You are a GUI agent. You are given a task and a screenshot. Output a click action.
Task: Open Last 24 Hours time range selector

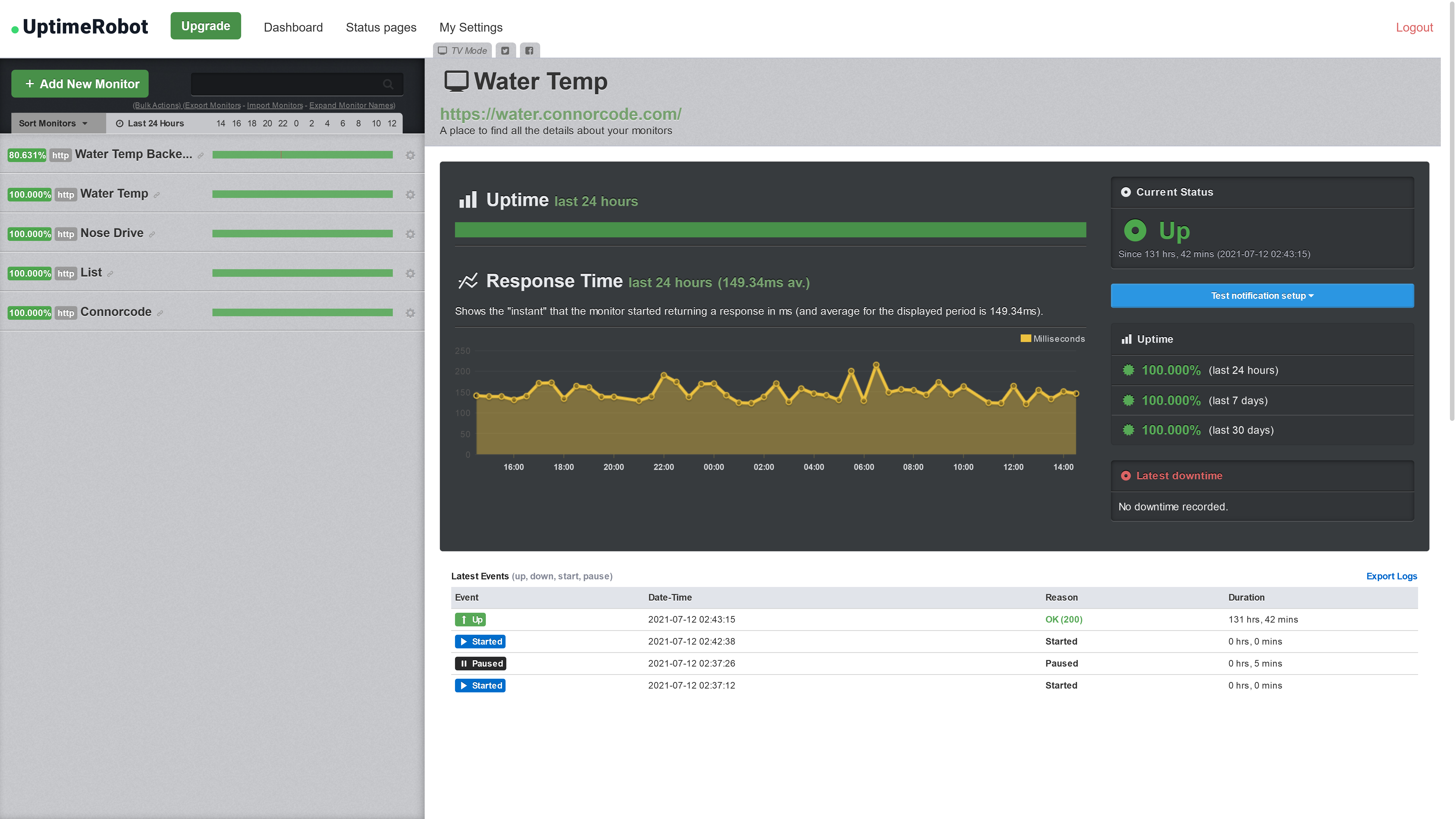pyautogui.click(x=150, y=123)
